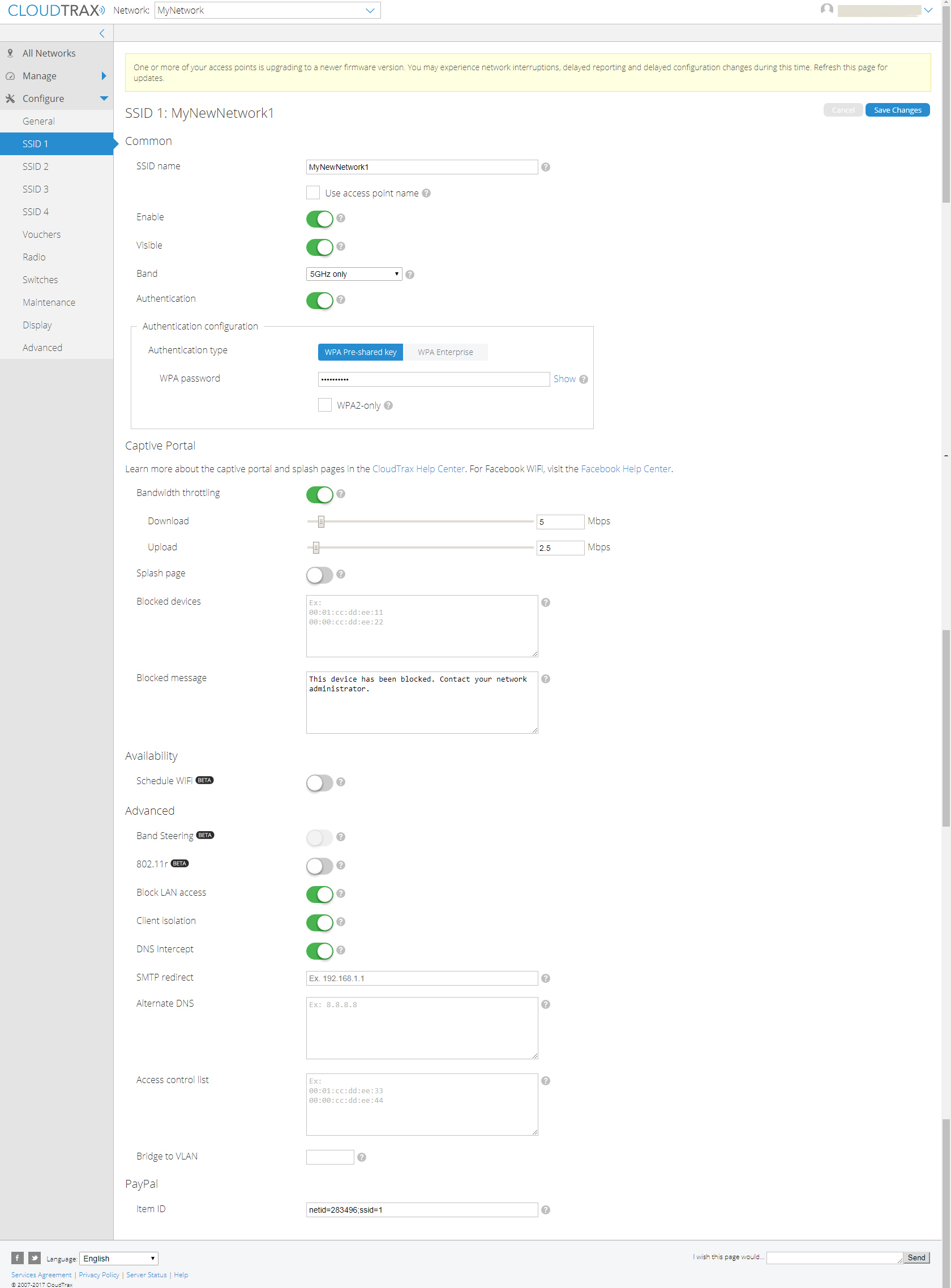Screen dimensions: 951x1288
Task: Open the CloudTrax Help Center link
Action: tap(418, 469)
